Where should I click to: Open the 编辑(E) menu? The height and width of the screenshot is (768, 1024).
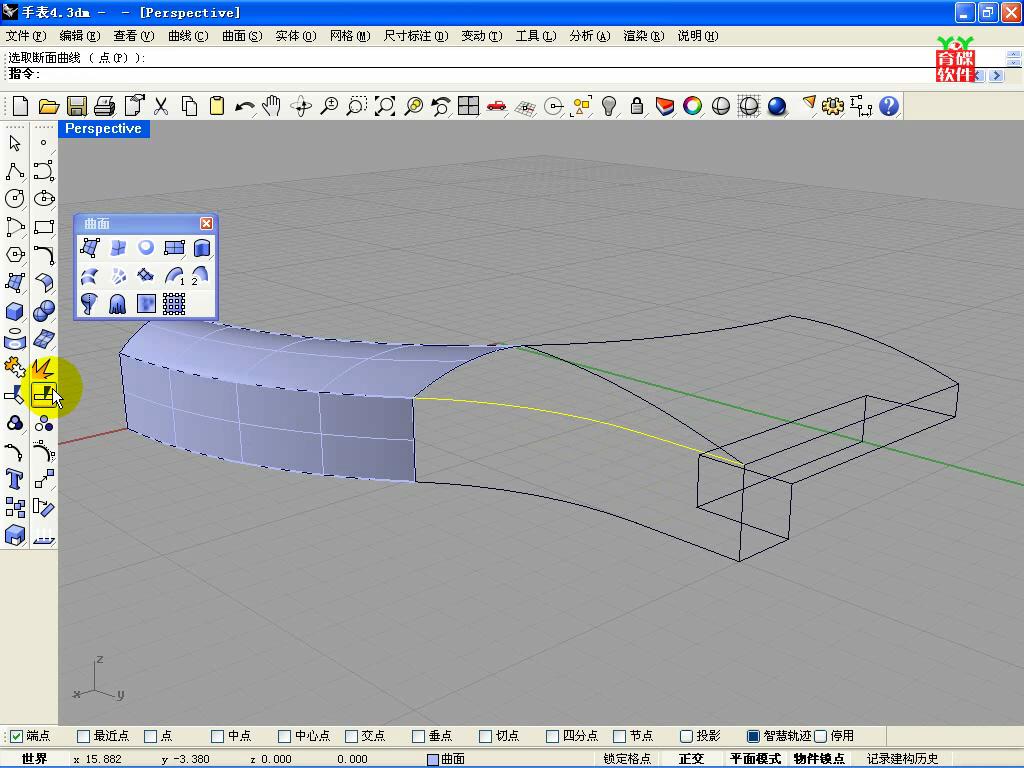point(80,36)
